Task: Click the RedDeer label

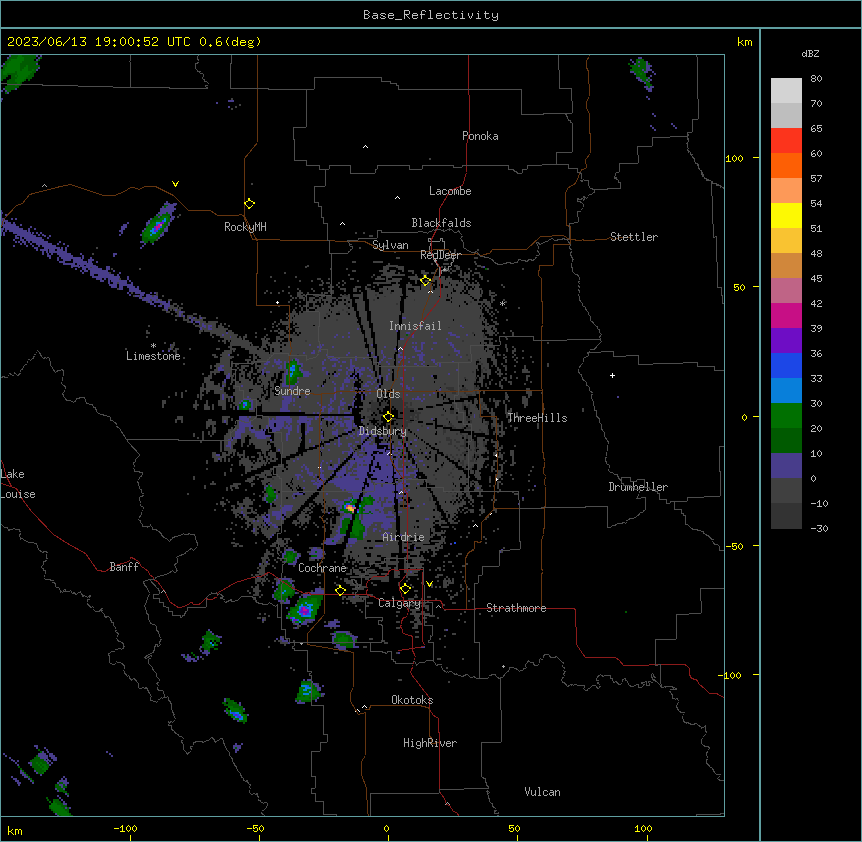Action: 440,255
